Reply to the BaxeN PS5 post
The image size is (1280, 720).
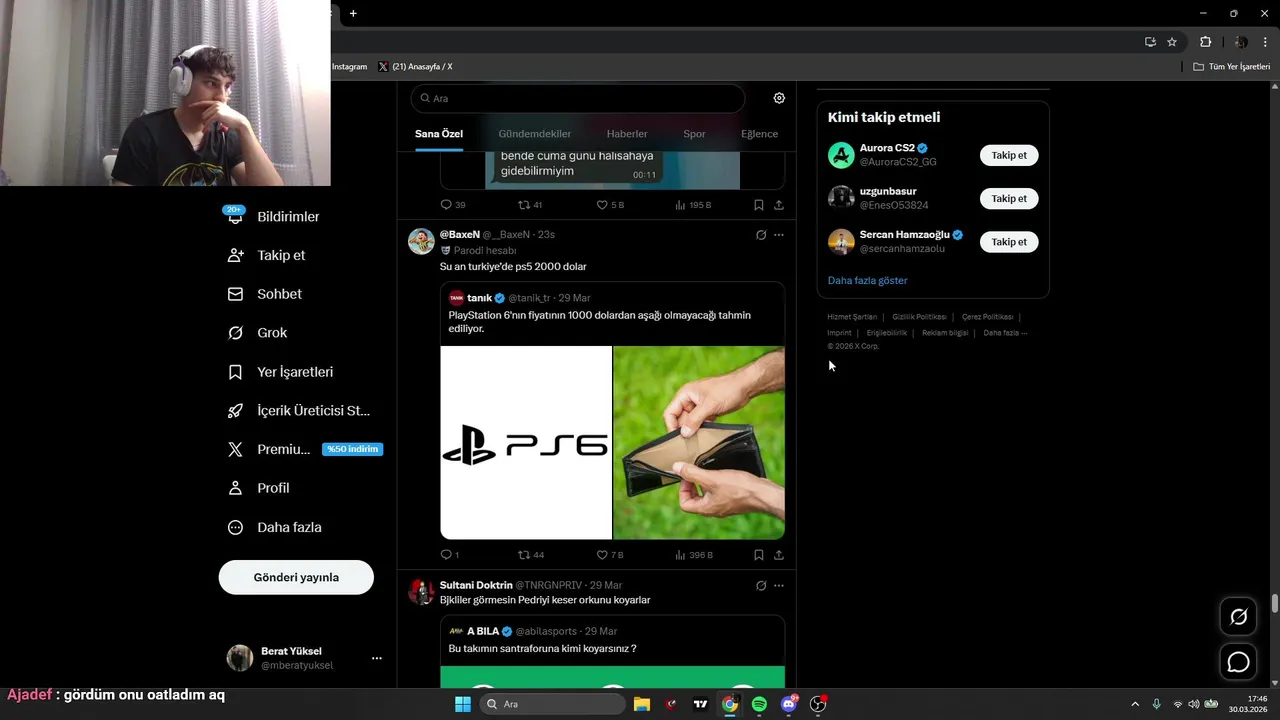[450, 555]
